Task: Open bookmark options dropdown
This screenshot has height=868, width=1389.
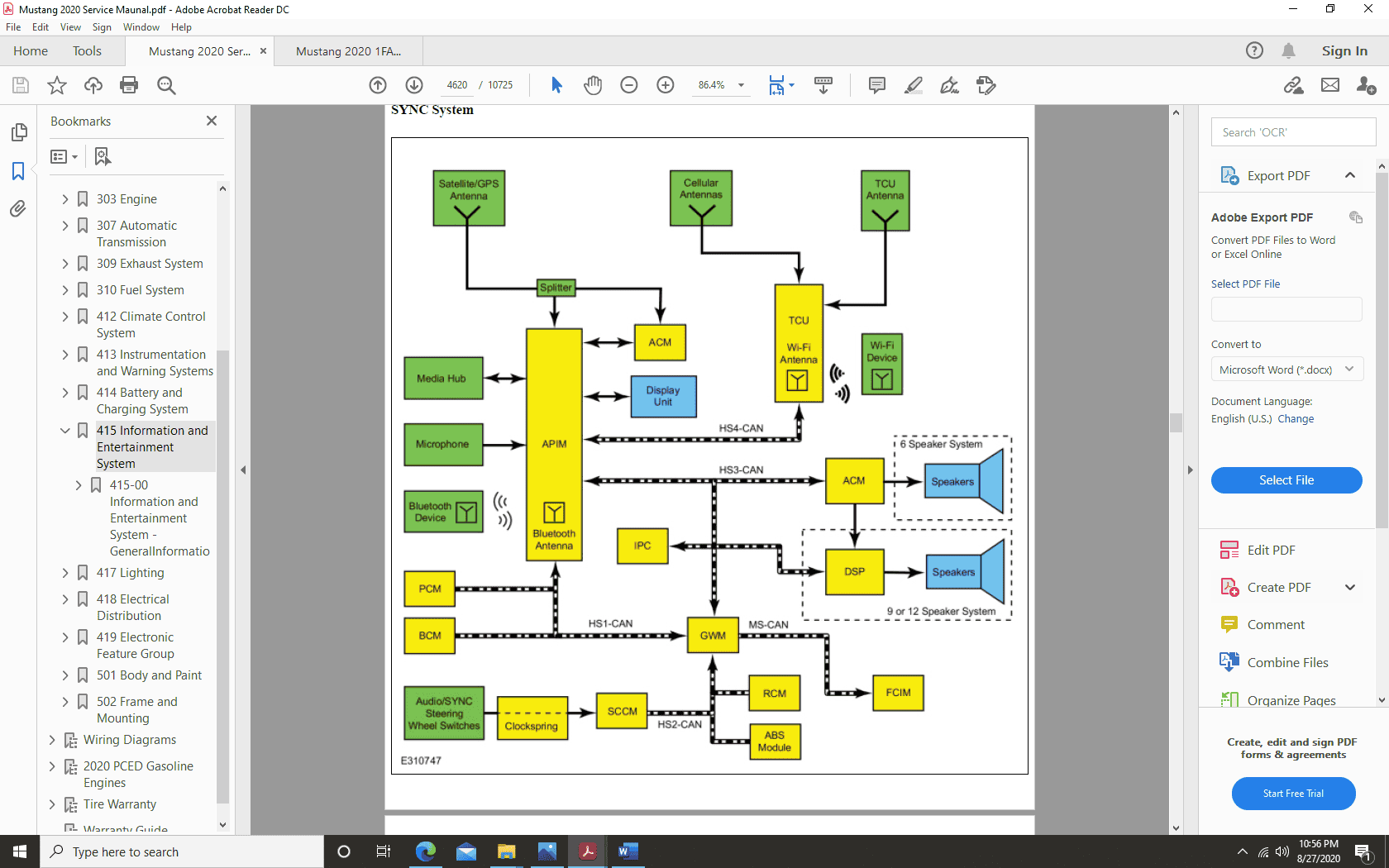Action: (64, 156)
